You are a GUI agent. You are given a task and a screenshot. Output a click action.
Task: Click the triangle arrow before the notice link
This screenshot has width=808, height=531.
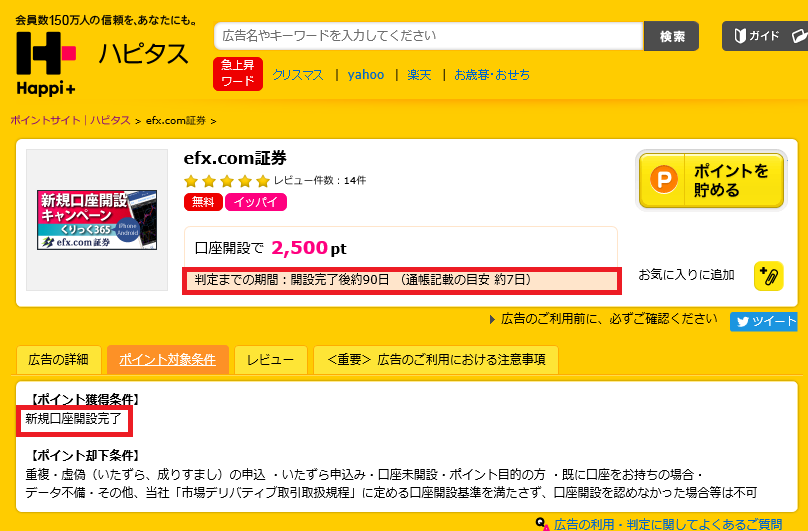coord(492,320)
